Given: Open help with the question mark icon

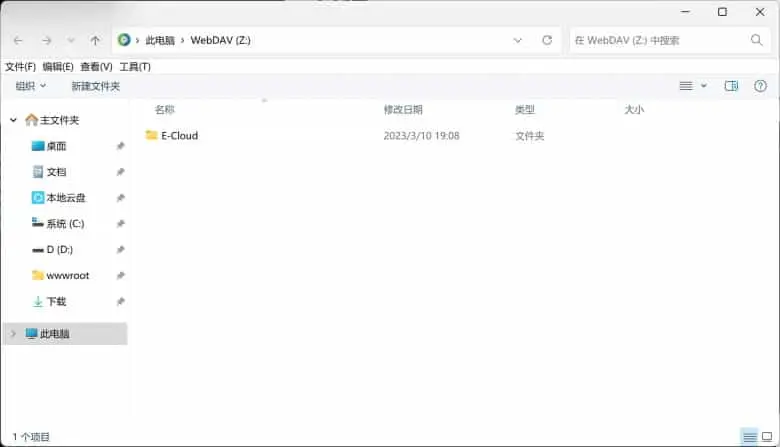Looking at the screenshot, I should 760,86.
